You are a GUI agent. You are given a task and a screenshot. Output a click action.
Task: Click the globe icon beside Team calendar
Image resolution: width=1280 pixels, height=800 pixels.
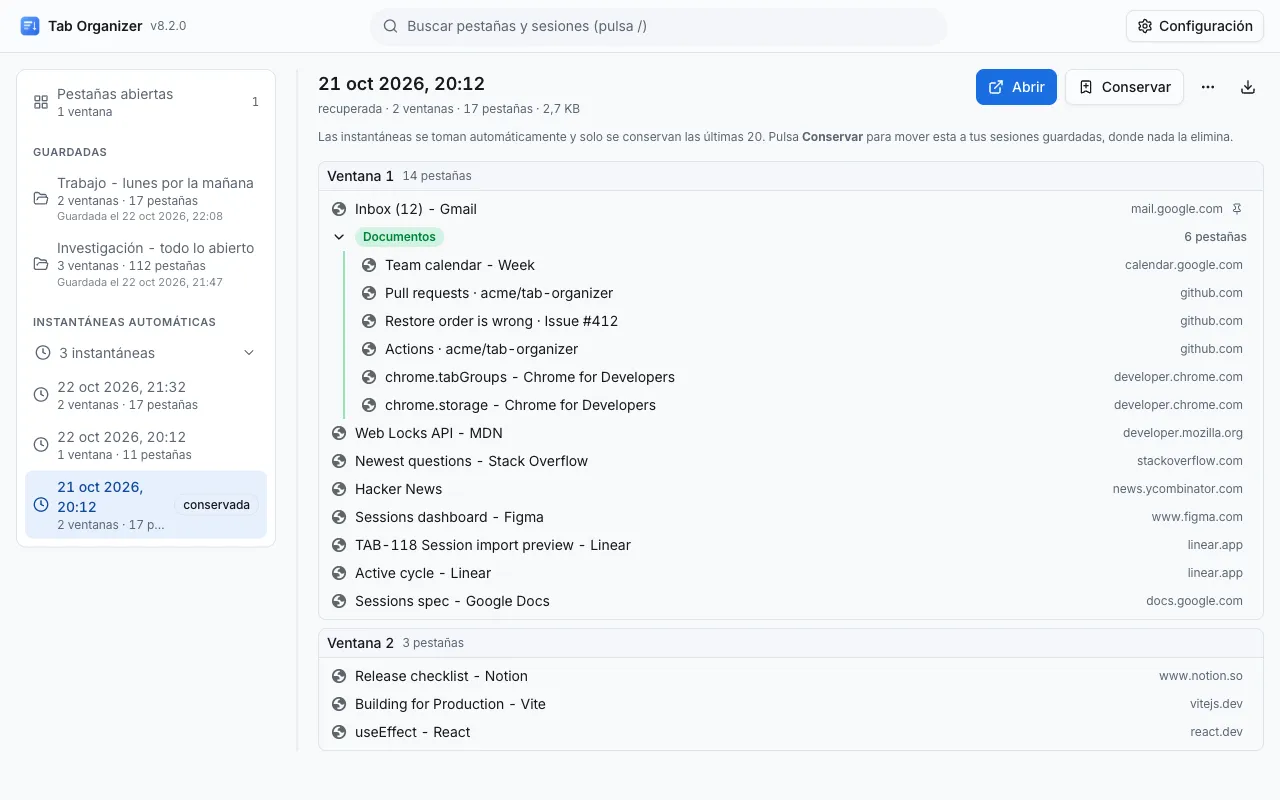(x=369, y=265)
